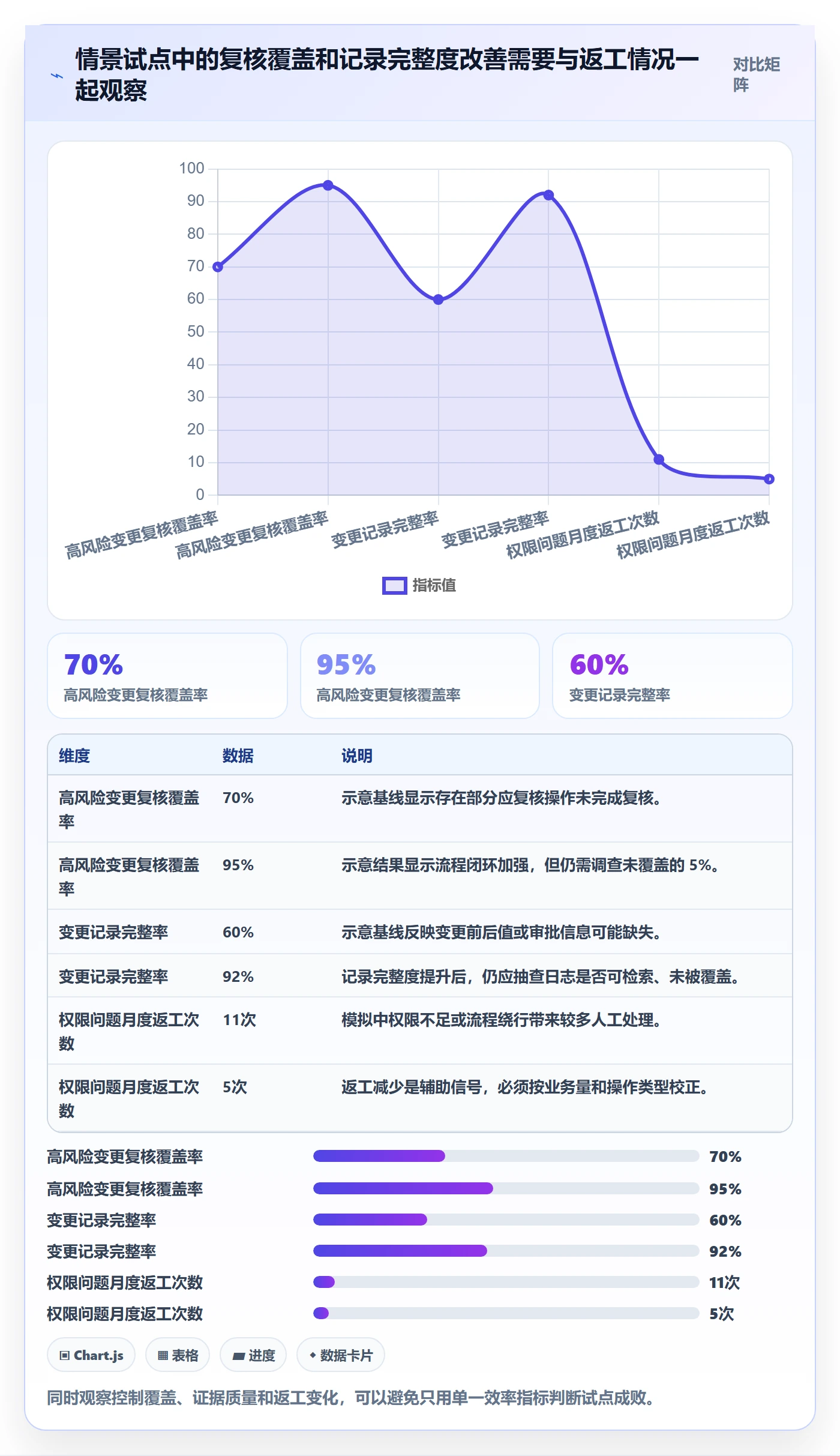Click the 说明 column header
840x1456 pixels.
coord(357,756)
